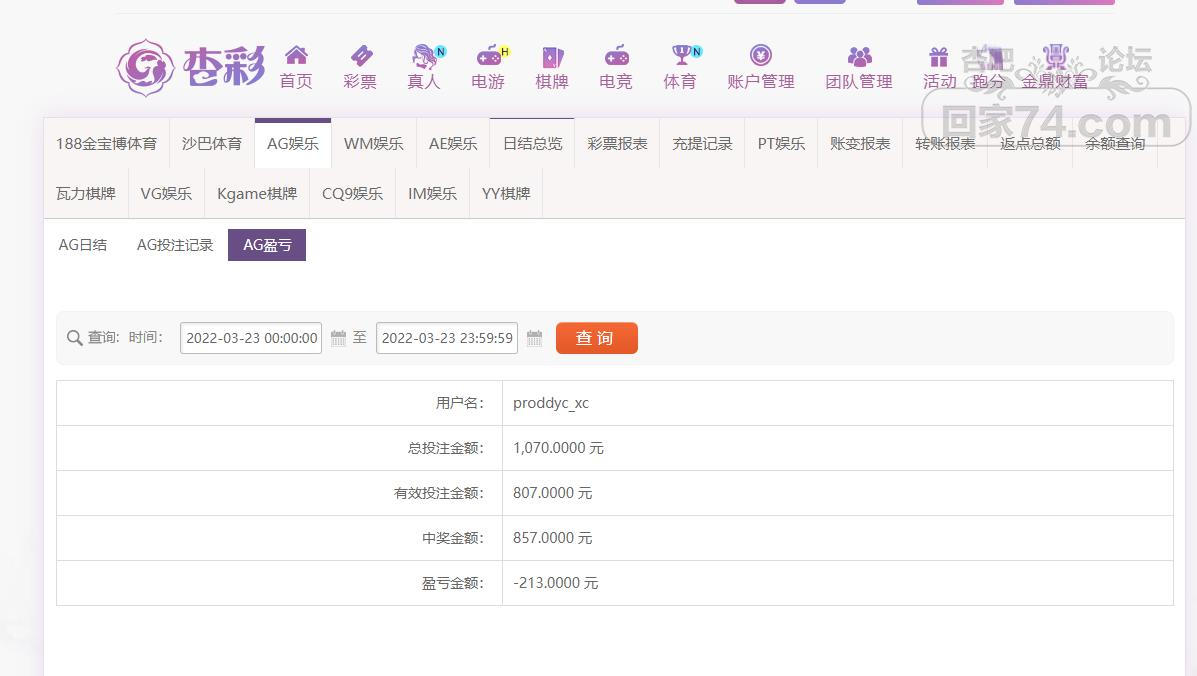Click the chess and cards (棋牌) icon
1197x676 pixels.
[552, 56]
